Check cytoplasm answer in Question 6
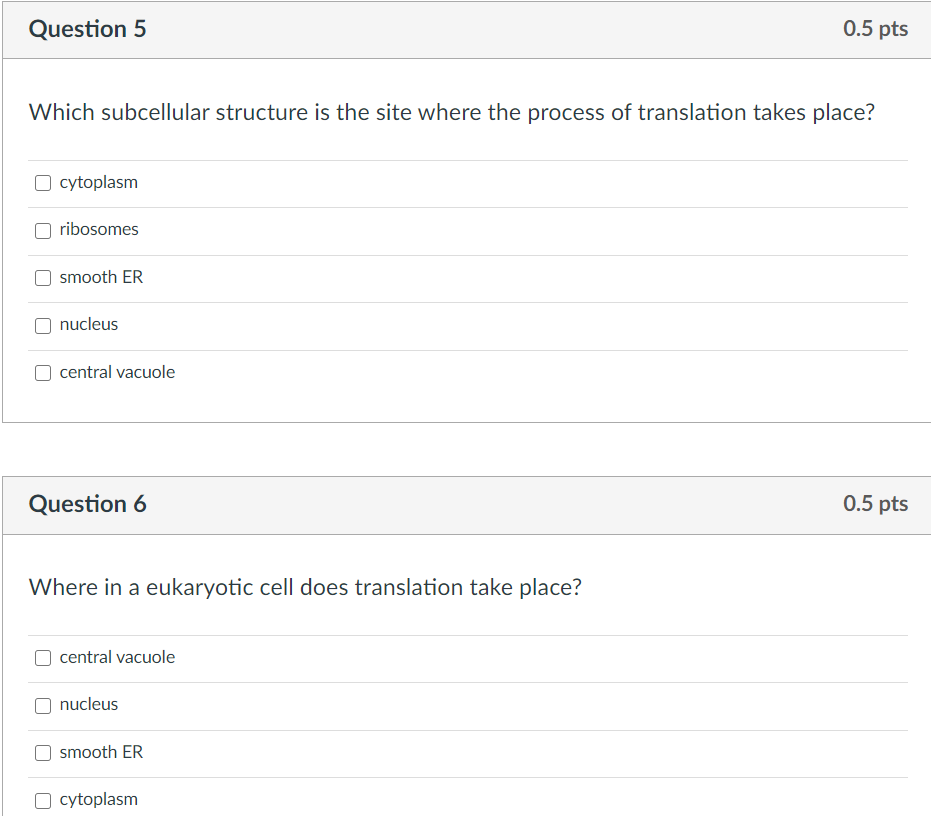The width and height of the screenshot is (931, 816). tap(43, 800)
